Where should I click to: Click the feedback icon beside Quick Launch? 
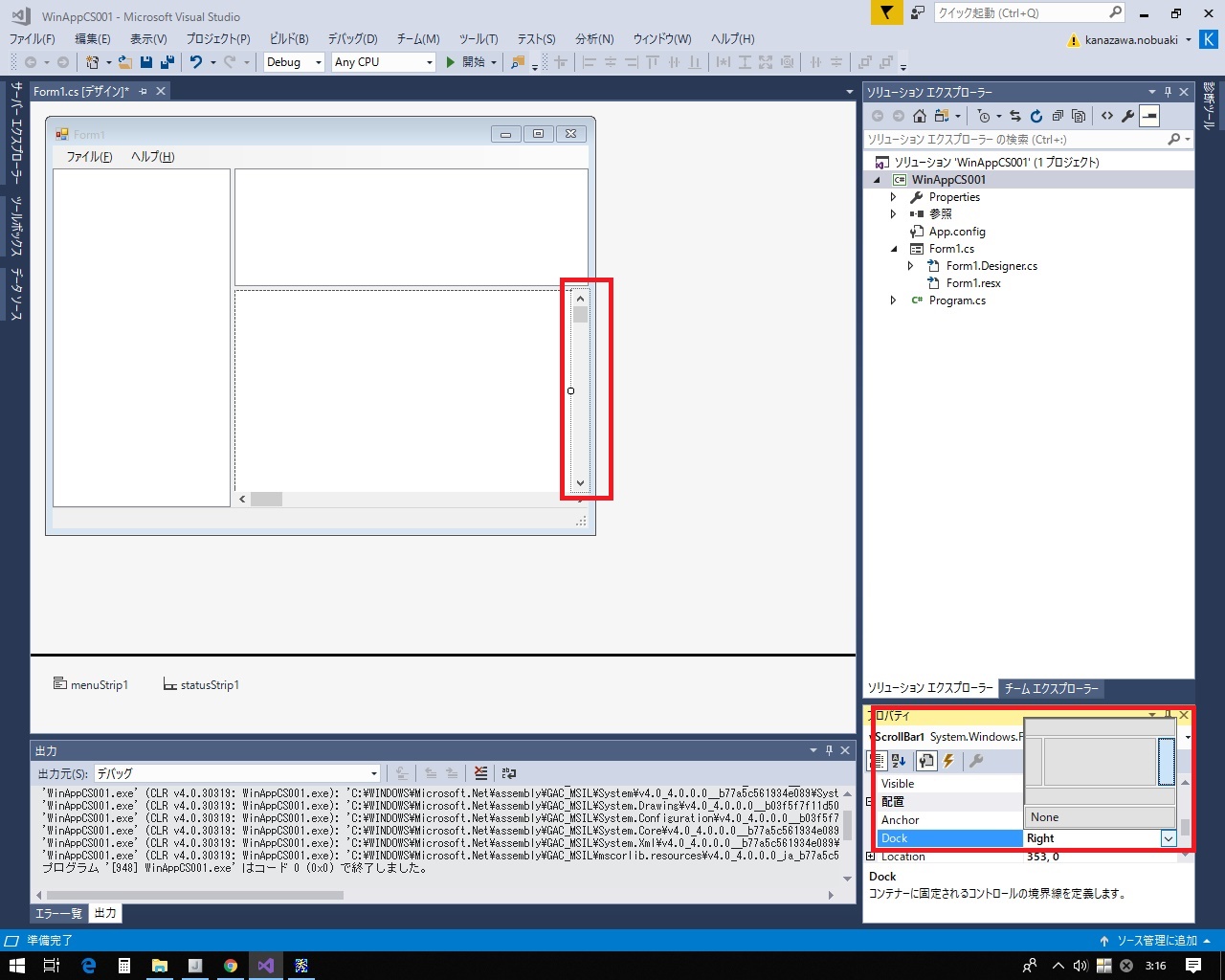click(x=917, y=12)
